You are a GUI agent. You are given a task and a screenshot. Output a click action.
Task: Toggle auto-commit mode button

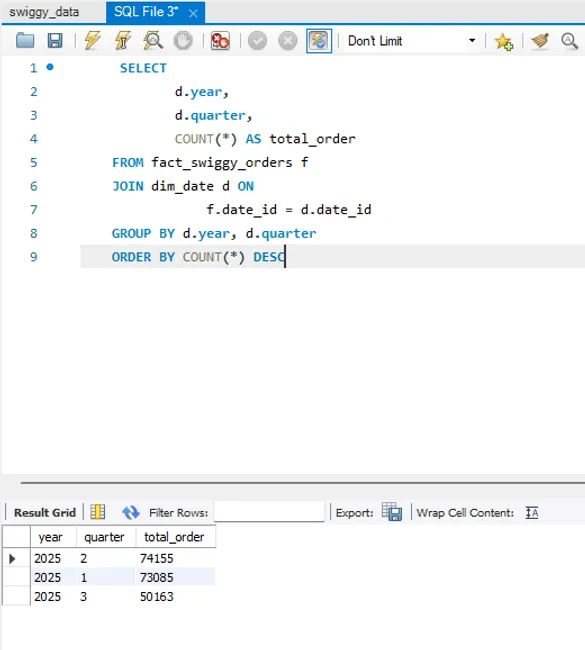click(x=319, y=41)
